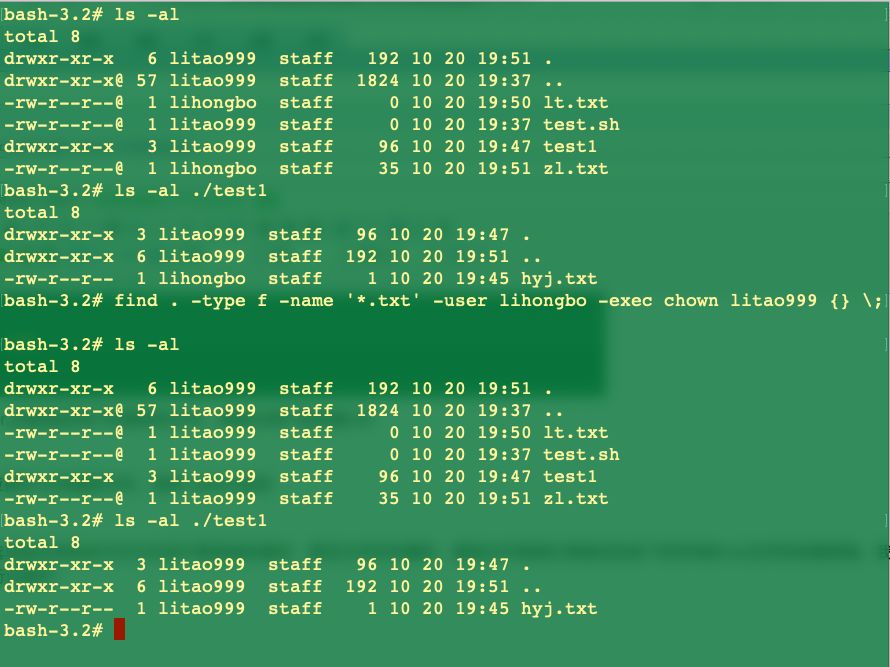
Task: Click the size 1824 in first listing
Action: coord(377,80)
